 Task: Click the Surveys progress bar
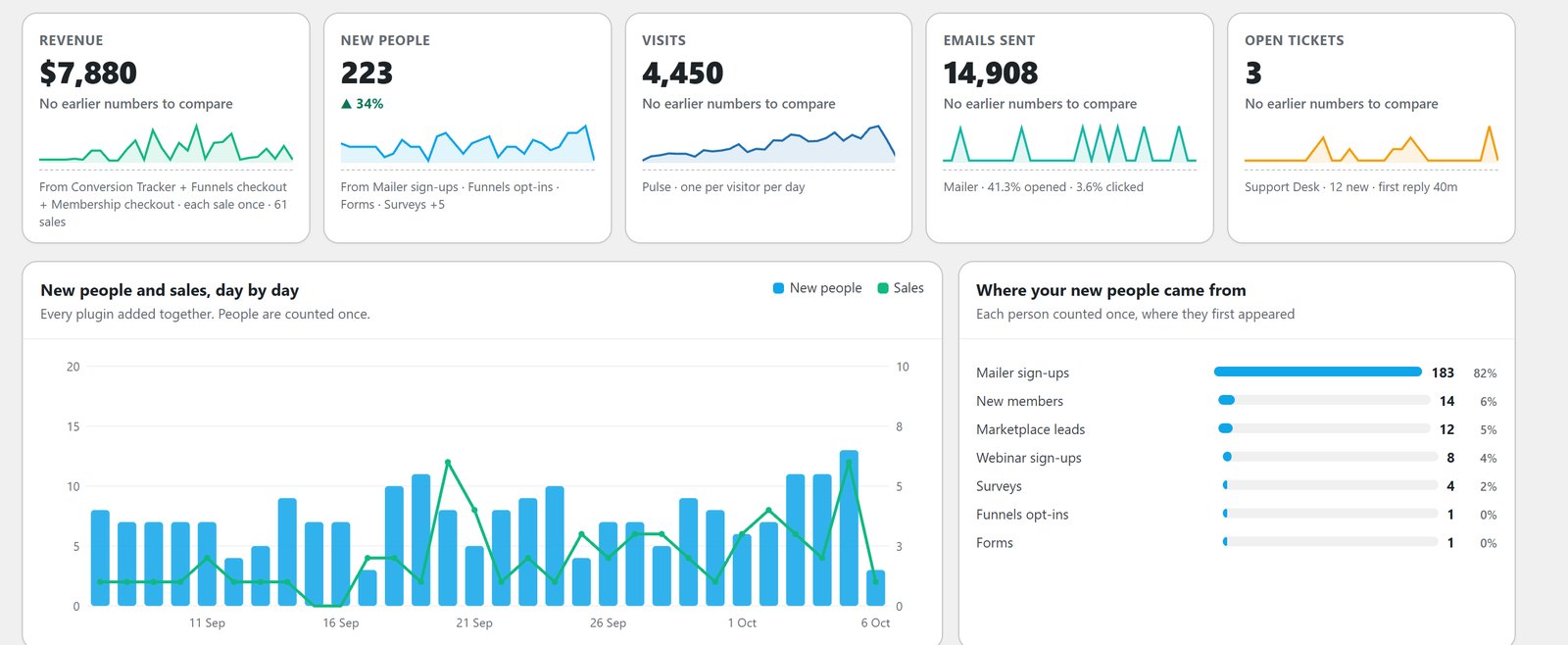pyautogui.click(x=1330, y=485)
